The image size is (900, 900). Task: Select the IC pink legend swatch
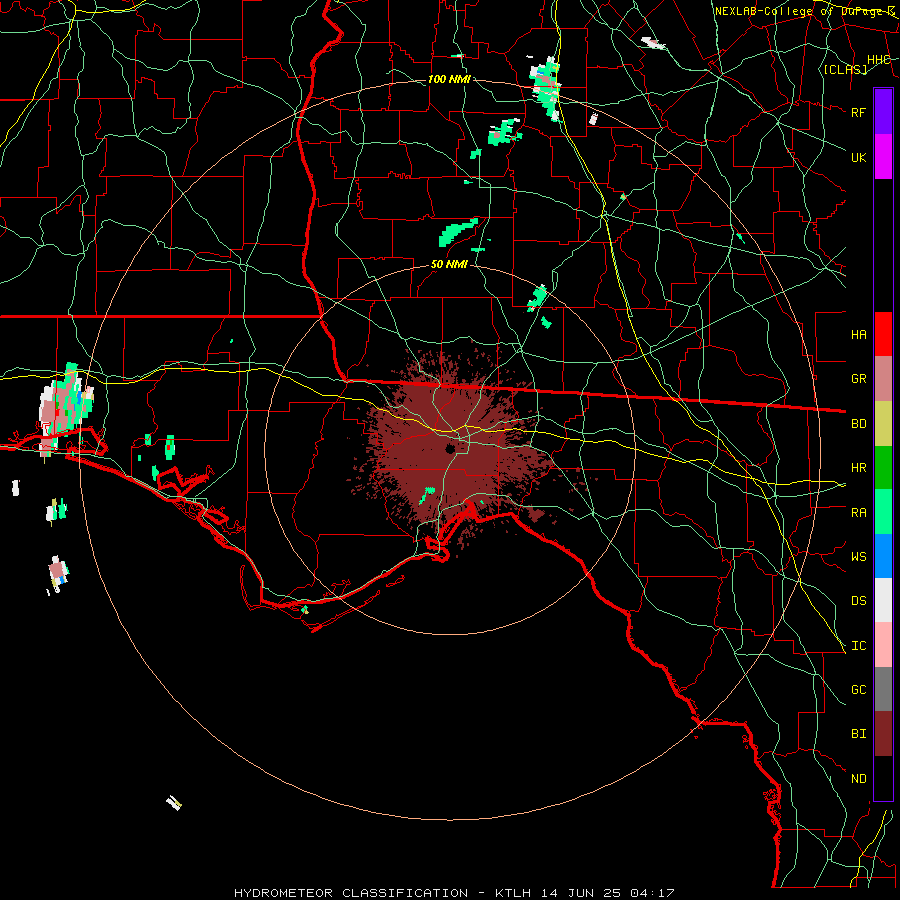pos(883,645)
